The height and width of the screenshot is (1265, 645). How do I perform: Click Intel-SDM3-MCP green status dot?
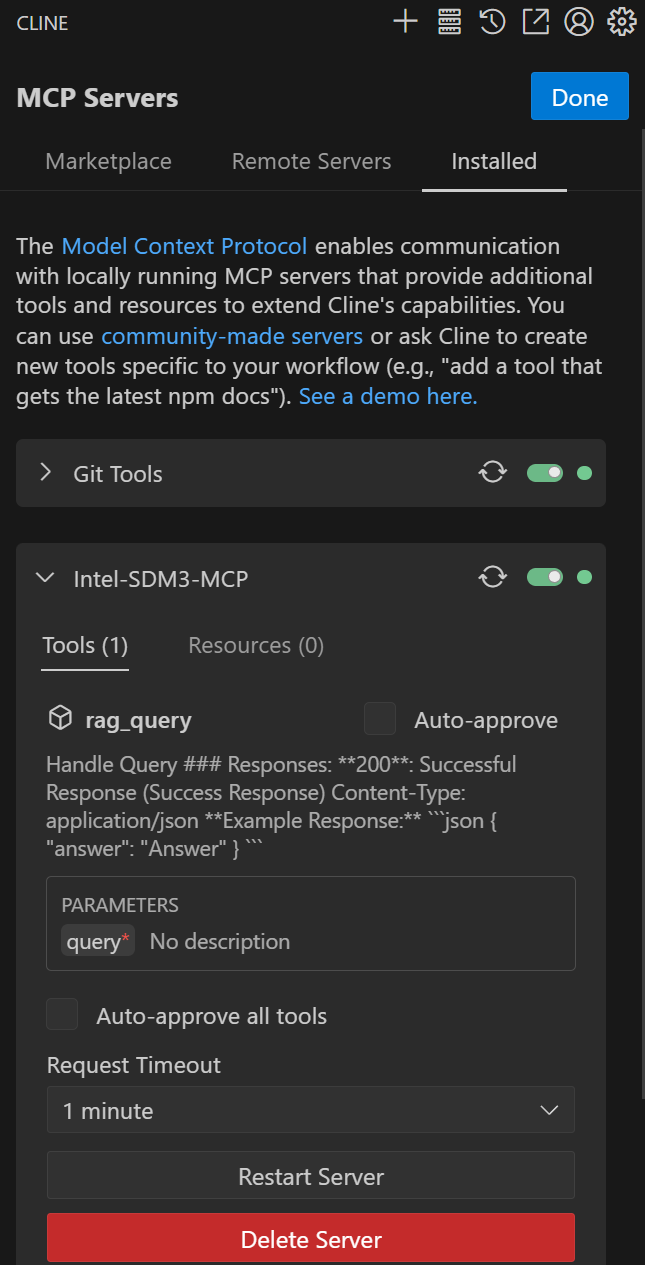(x=585, y=577)
